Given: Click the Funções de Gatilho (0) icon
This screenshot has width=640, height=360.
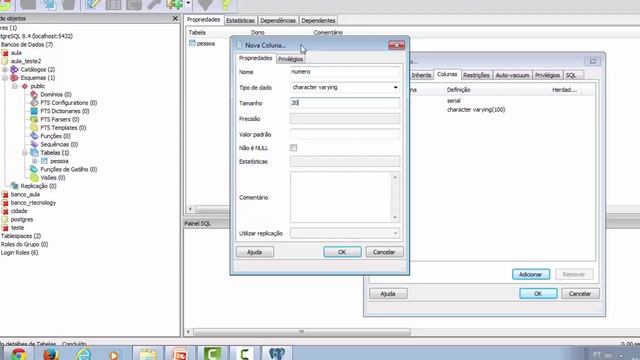Looking at the screenshot, I should coord(34,169).
